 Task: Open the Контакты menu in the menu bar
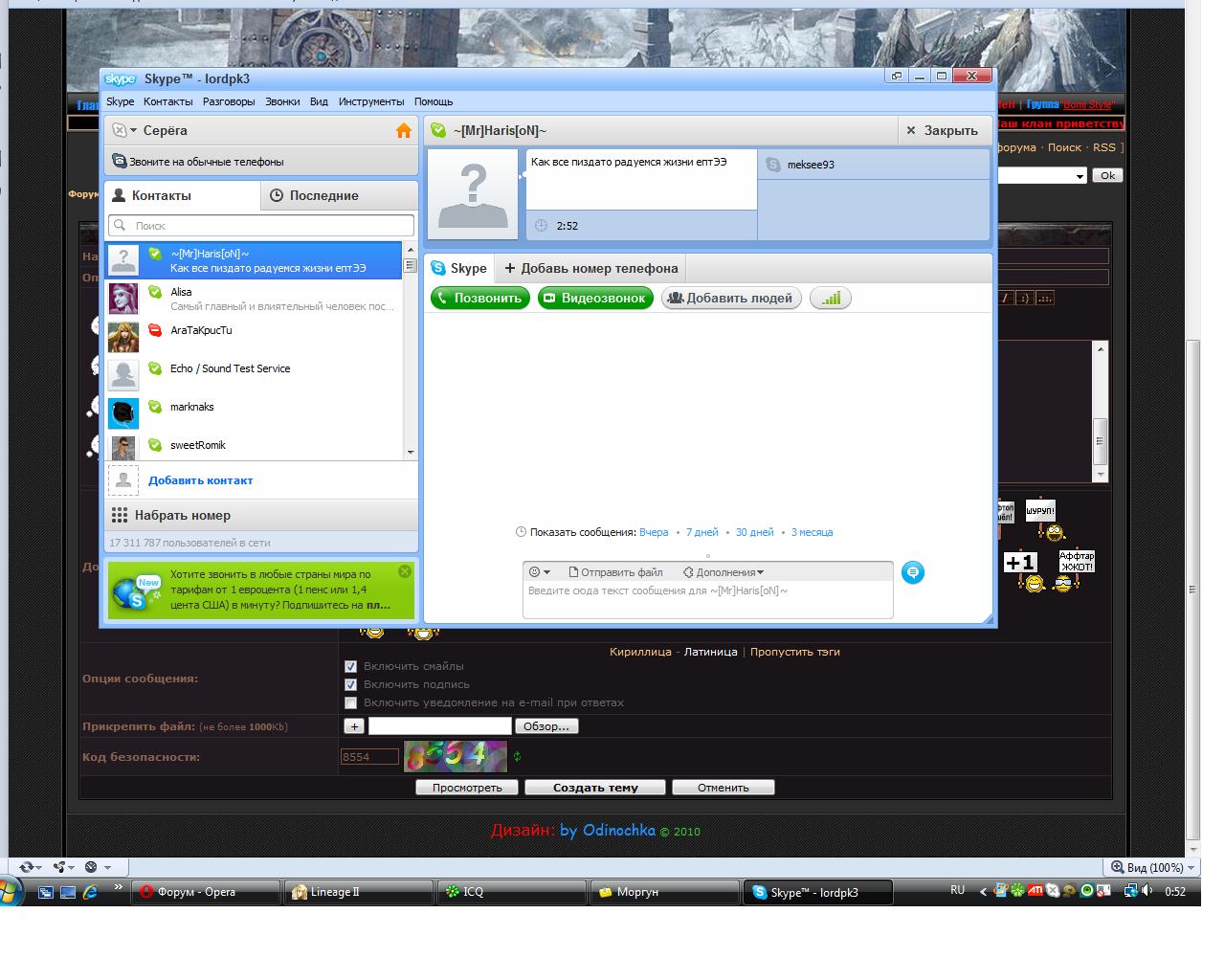(168, 101)
